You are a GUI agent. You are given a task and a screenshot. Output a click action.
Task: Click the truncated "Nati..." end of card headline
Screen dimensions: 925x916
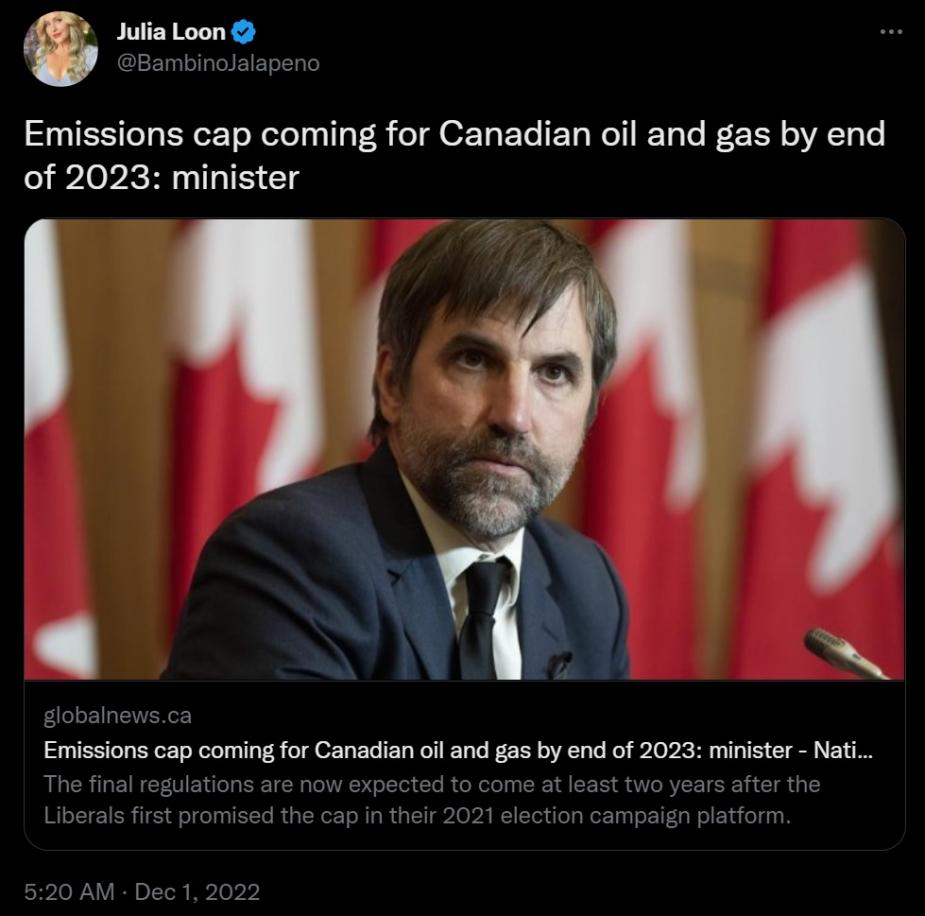click(850, 751)
